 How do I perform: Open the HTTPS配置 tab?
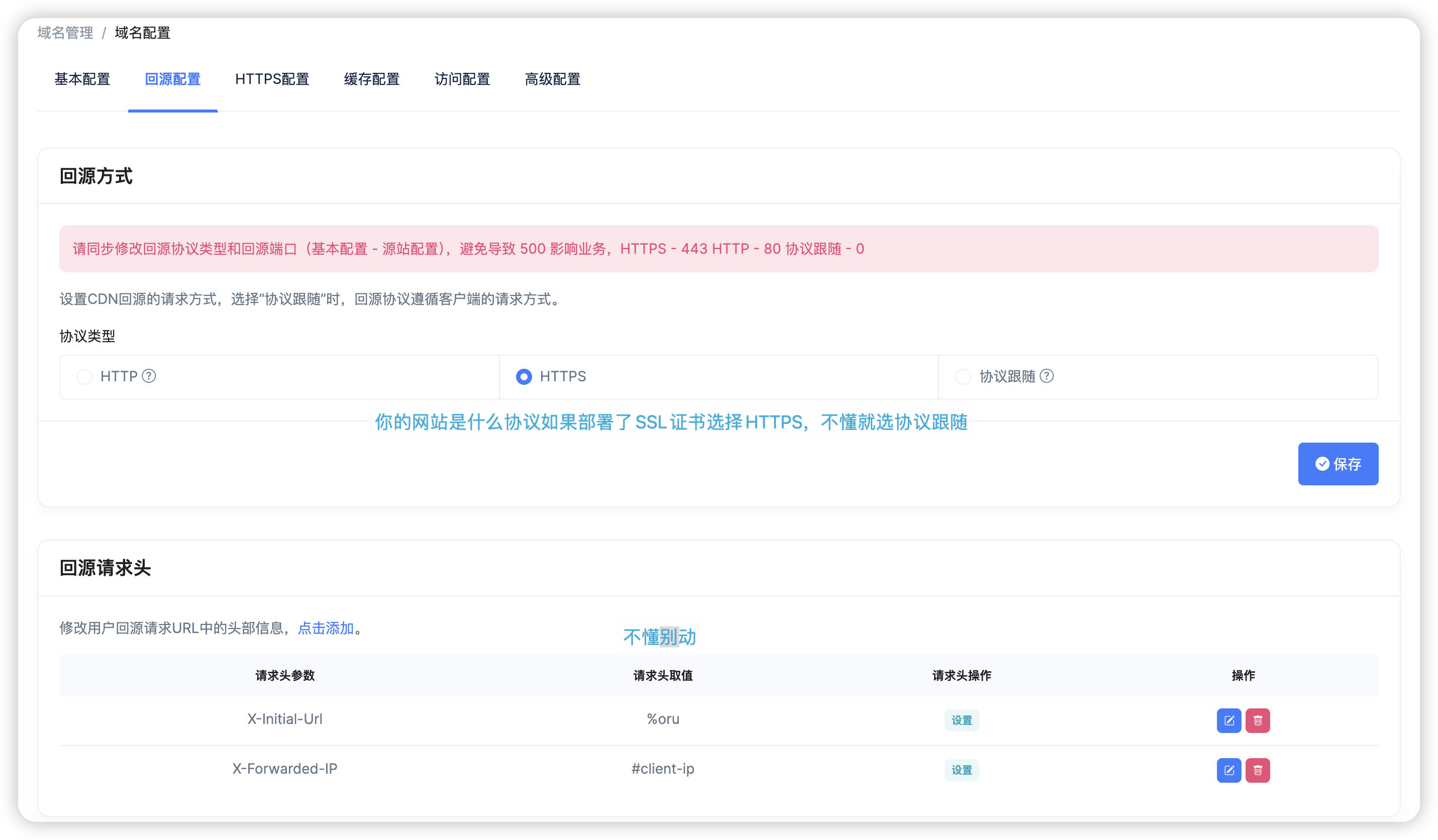point(272,79)
